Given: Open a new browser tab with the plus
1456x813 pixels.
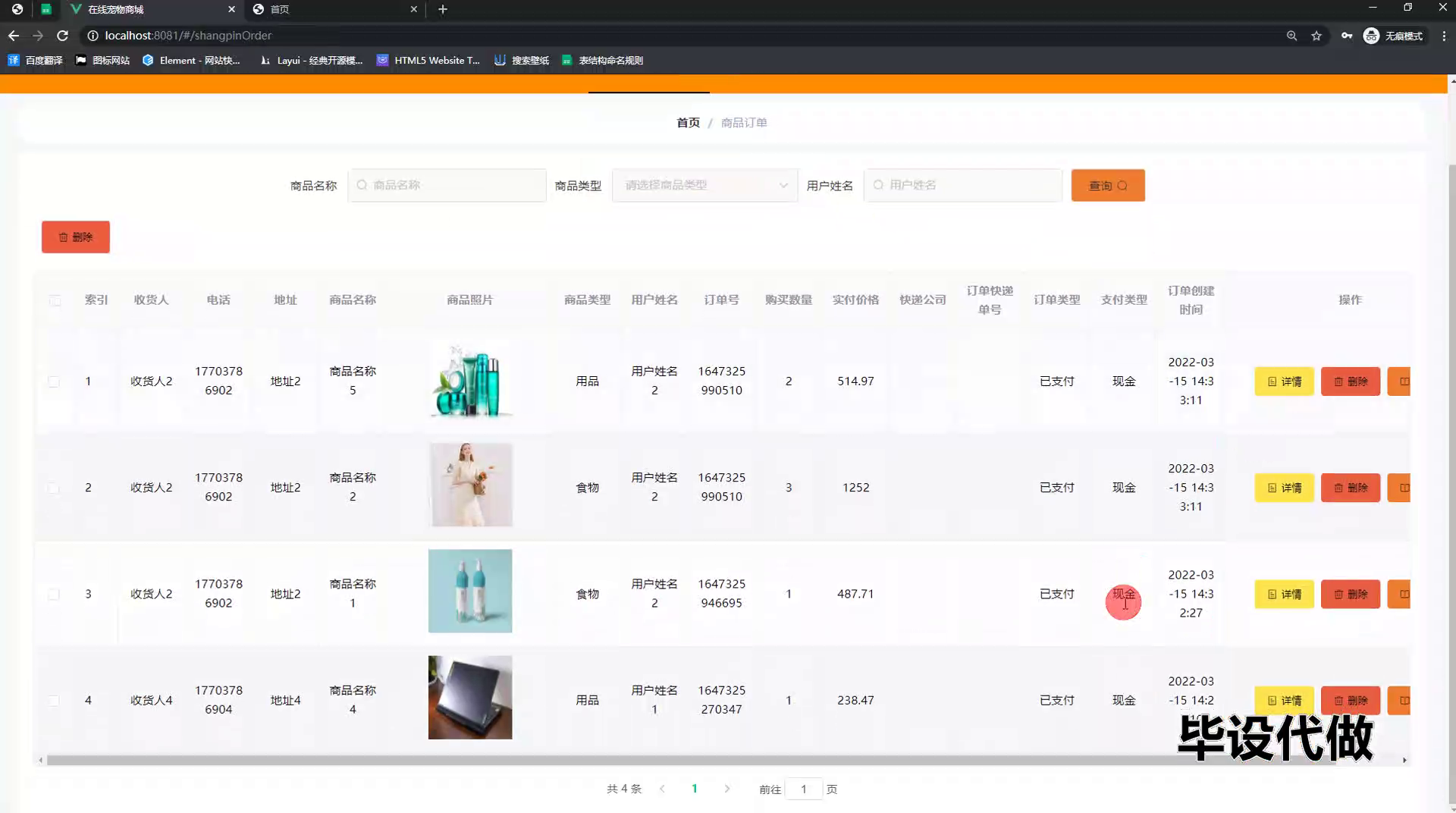Looking at the screenshot, I should 443,9.
